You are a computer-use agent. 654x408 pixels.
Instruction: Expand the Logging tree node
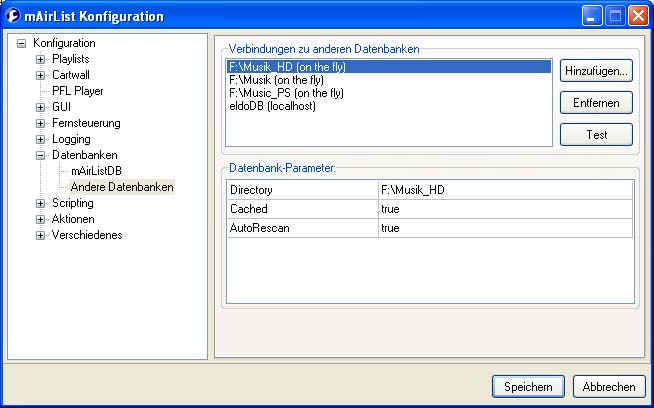40,139
